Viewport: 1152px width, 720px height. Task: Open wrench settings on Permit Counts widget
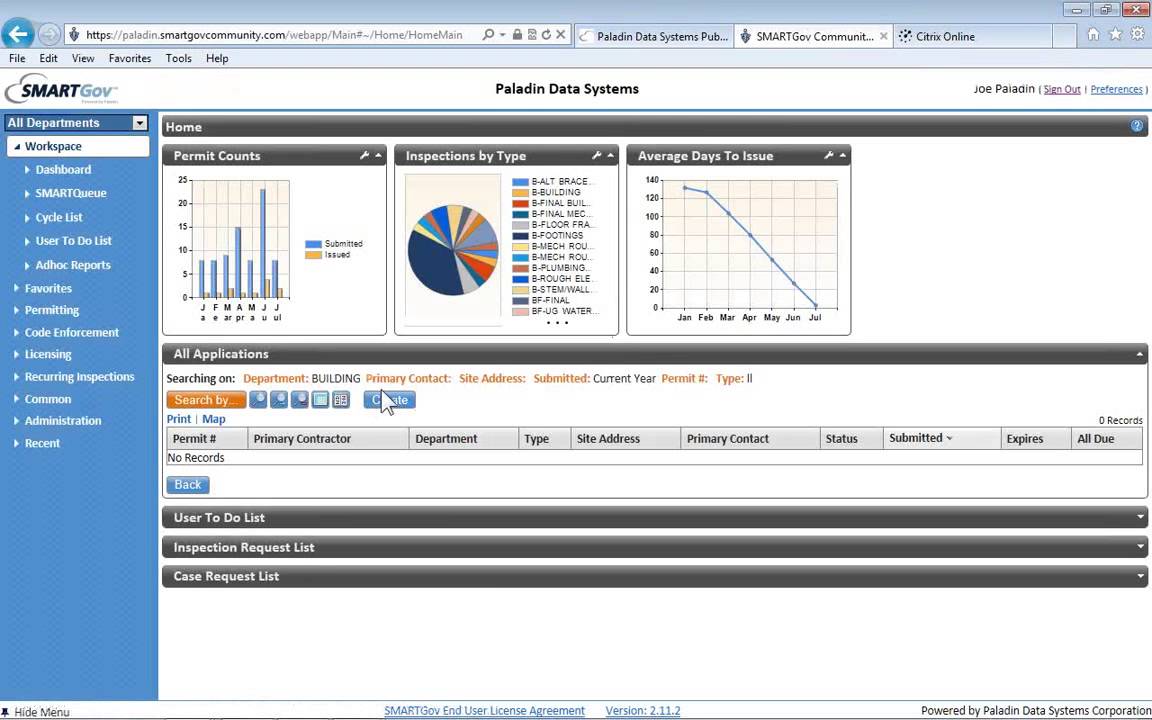coord(364,156)
